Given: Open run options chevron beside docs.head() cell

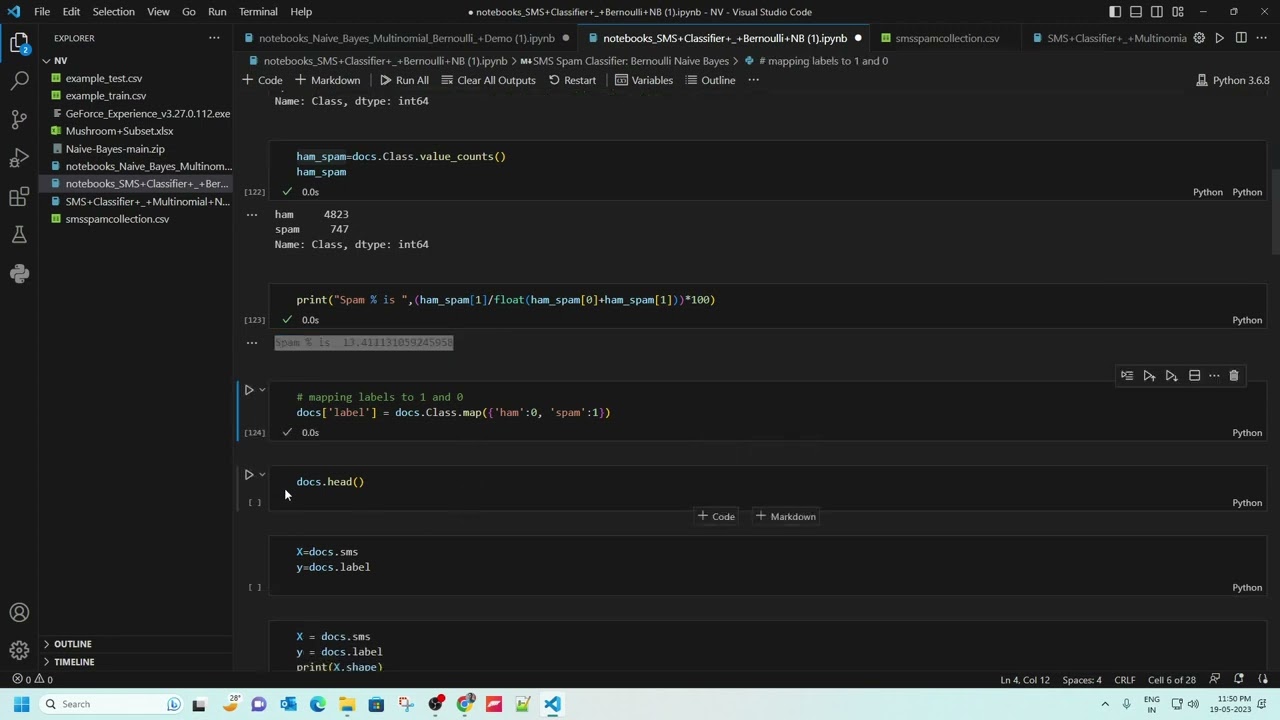Looking at the screenshot, I should pyautogui.click(x=262, y=475).
